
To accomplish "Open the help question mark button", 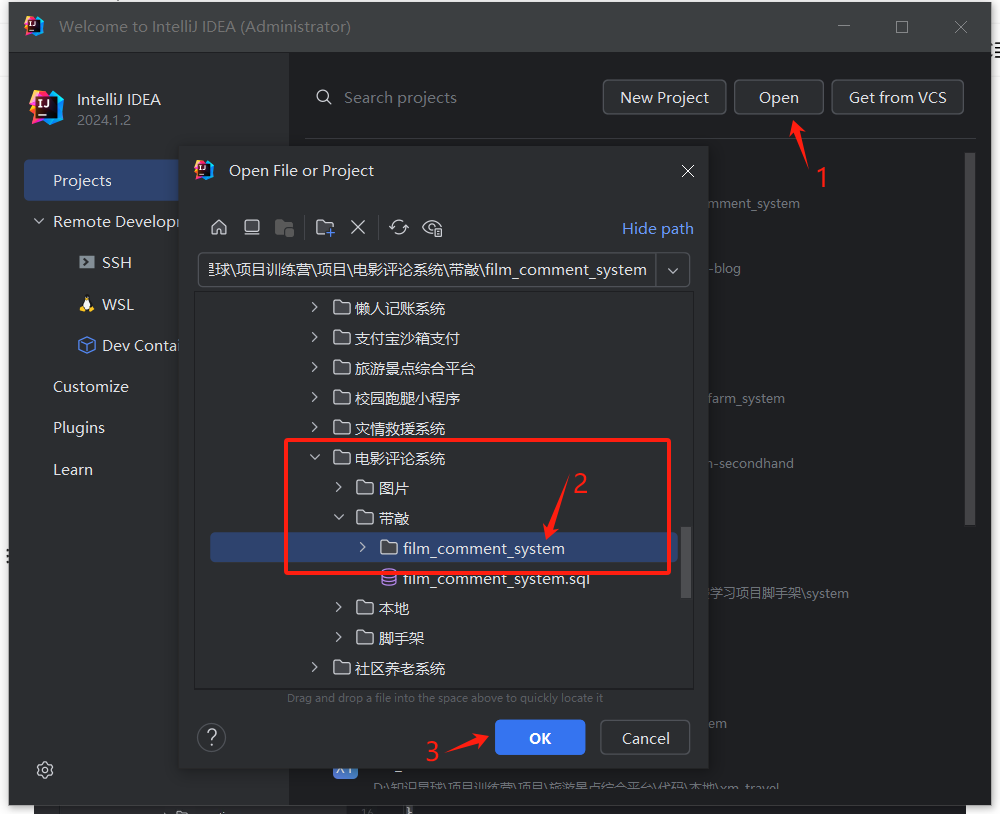I will point(212,737).
